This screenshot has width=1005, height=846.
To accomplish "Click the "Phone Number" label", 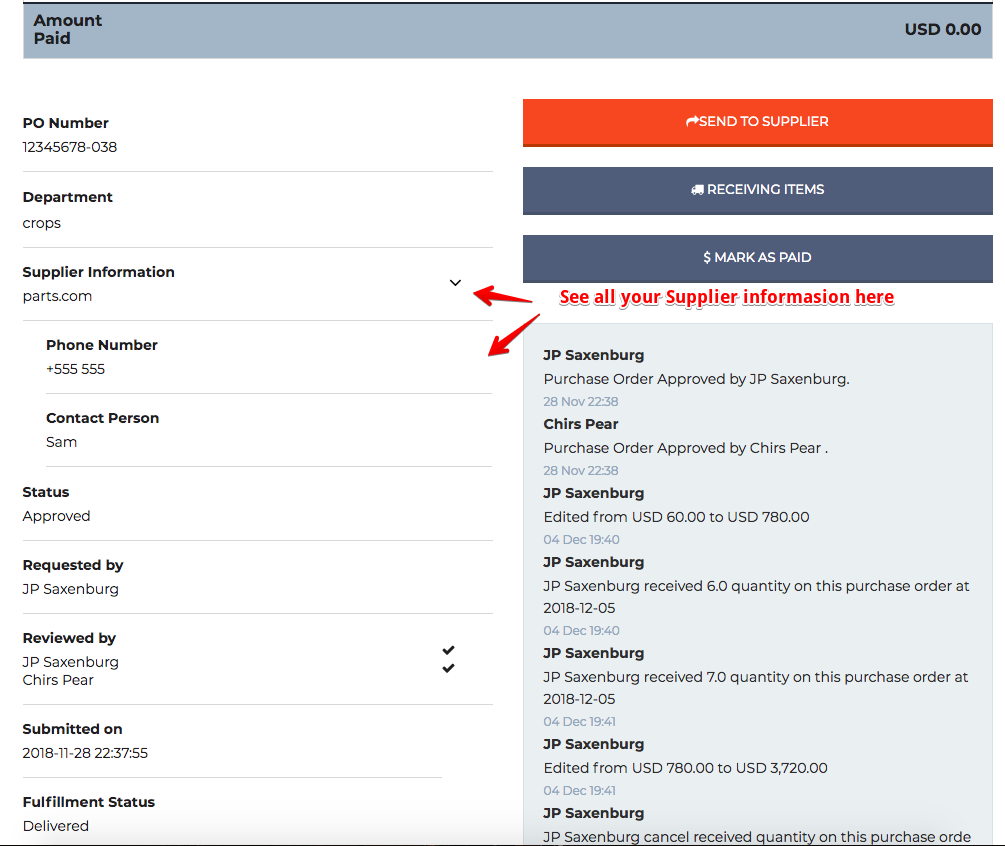I will (x=101, y=345).
